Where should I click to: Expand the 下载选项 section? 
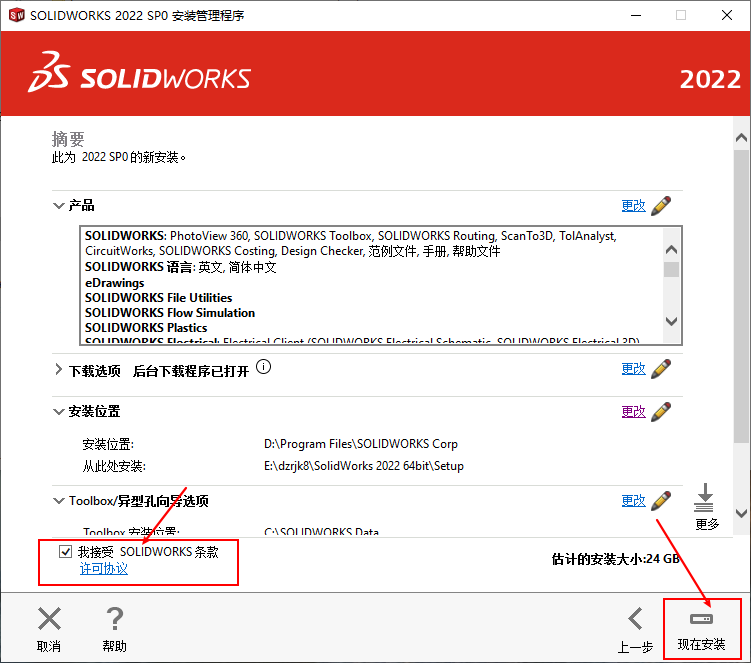click(x=58, y=369)
